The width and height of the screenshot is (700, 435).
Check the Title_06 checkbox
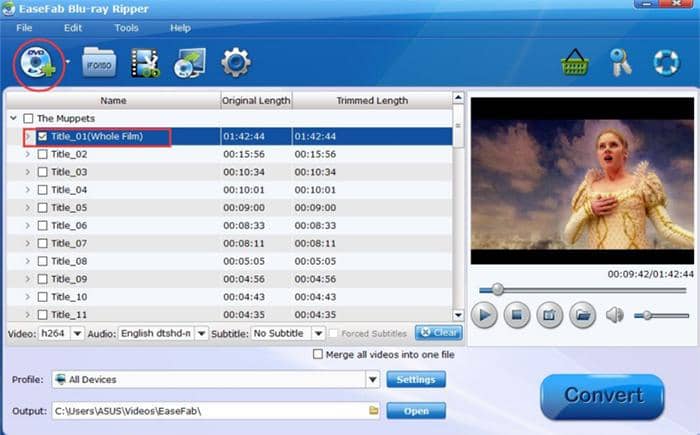coord(42,226)
